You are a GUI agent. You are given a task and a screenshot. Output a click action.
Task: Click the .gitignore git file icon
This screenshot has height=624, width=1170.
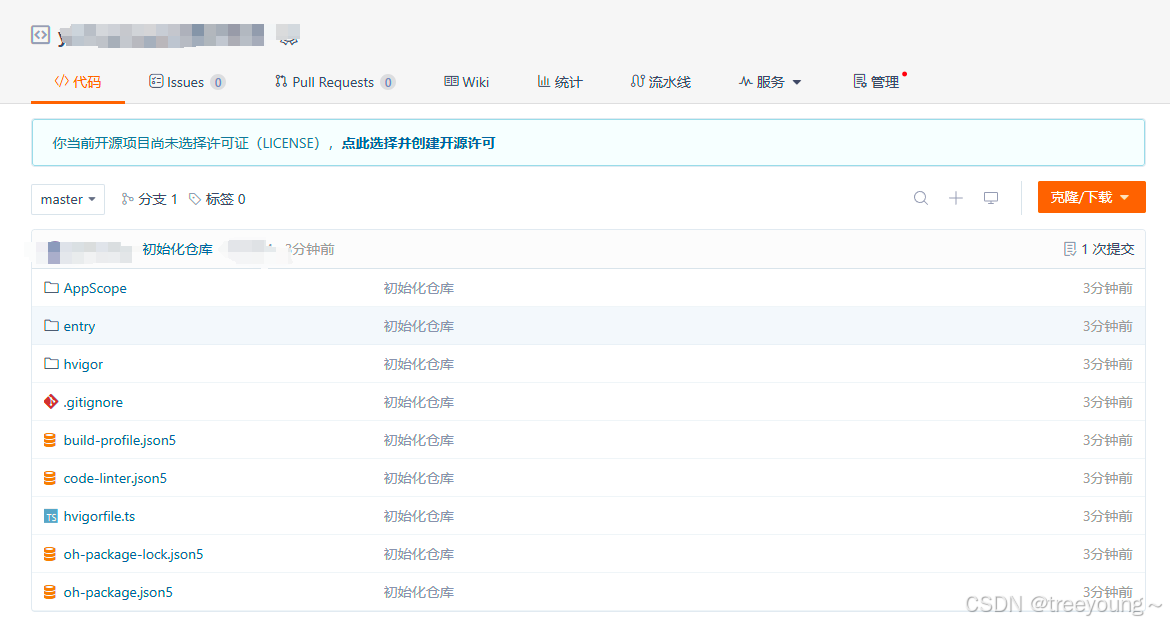51,402
